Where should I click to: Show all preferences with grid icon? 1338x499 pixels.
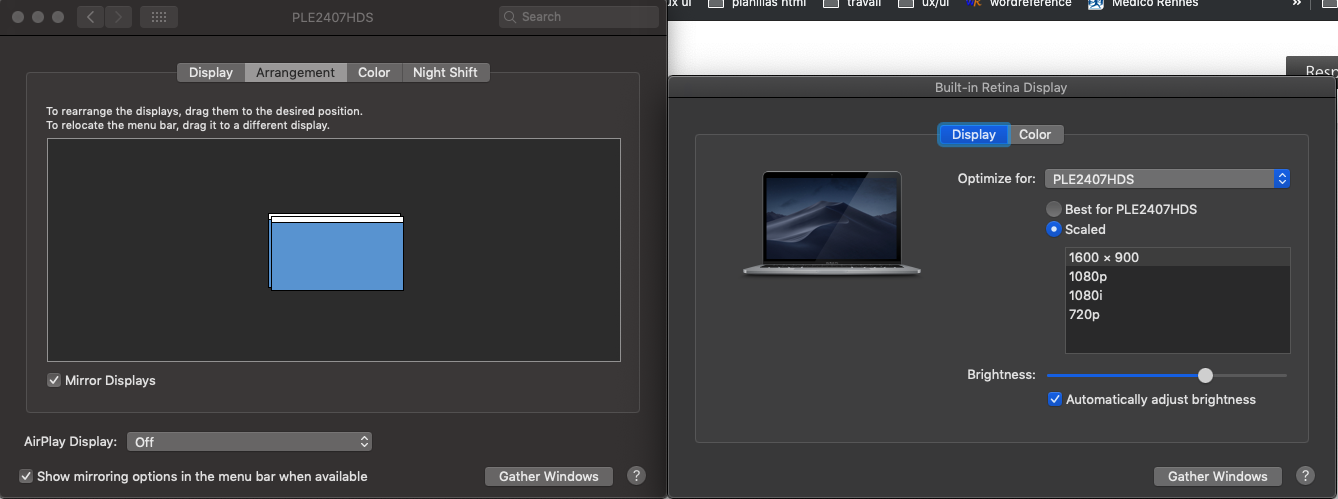159,17
